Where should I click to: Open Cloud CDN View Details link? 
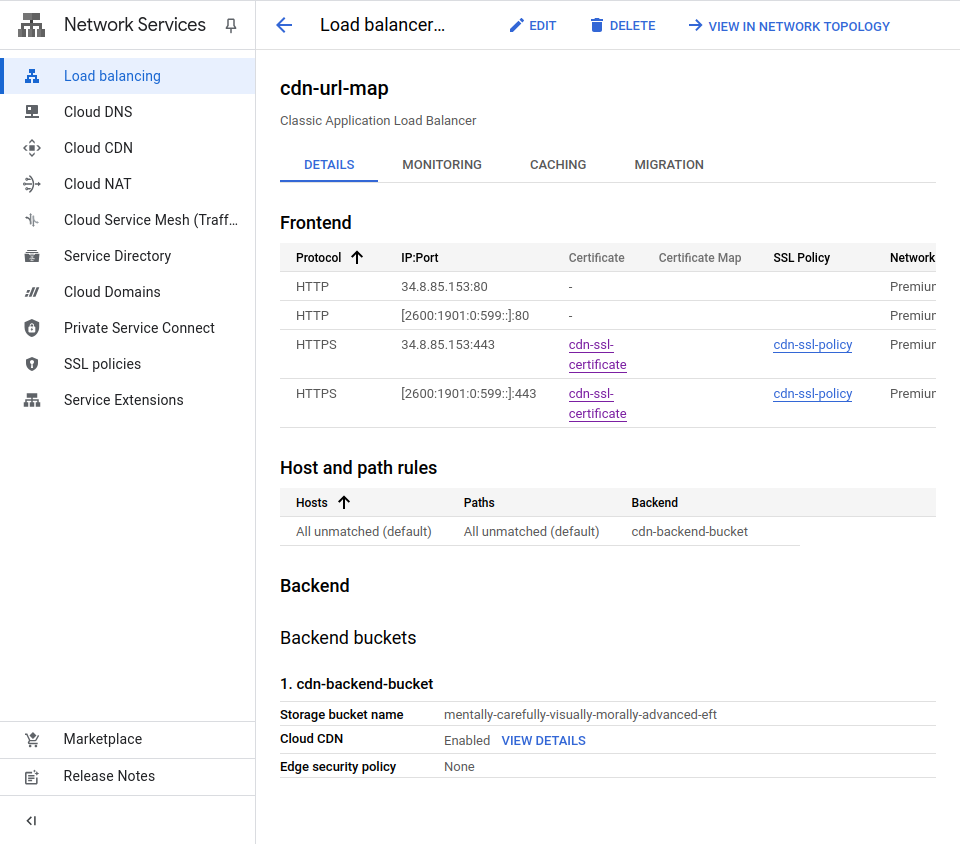point(543,741)
